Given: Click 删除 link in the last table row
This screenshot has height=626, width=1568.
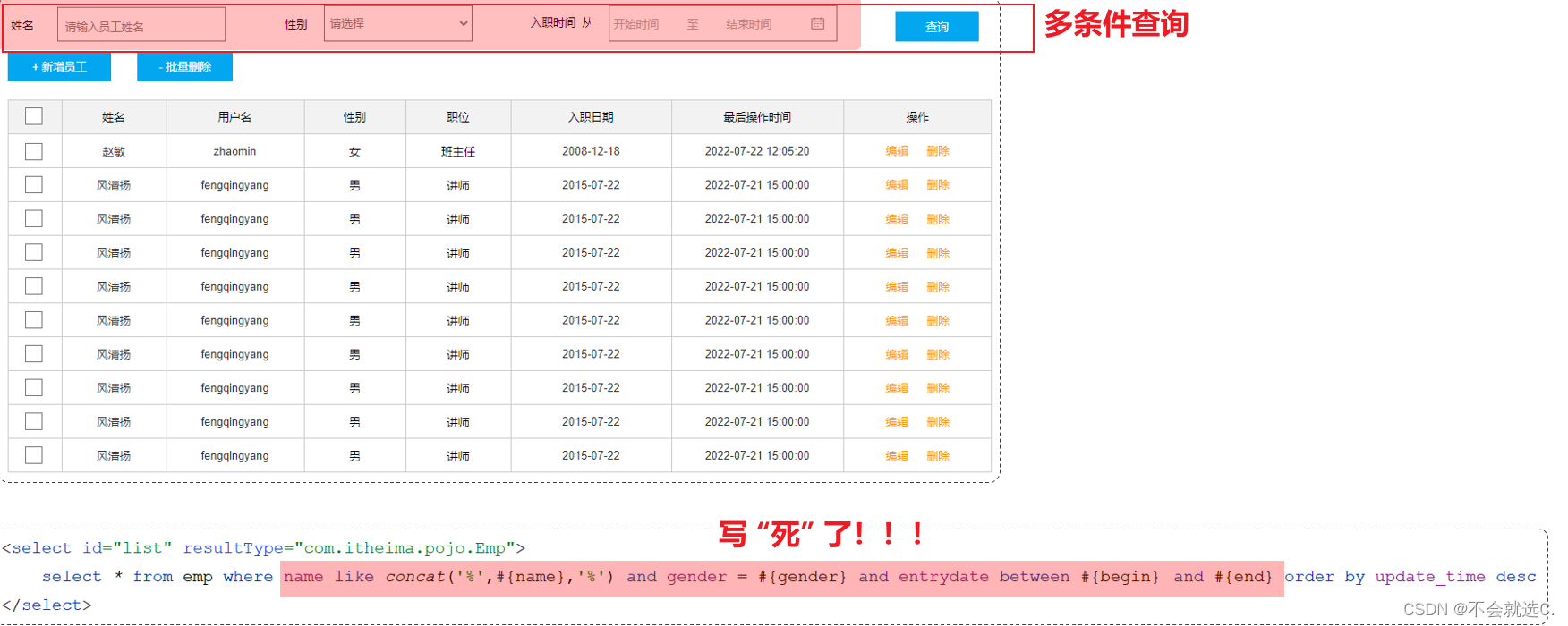Looking at the screenshot, I should coord(938,456).
